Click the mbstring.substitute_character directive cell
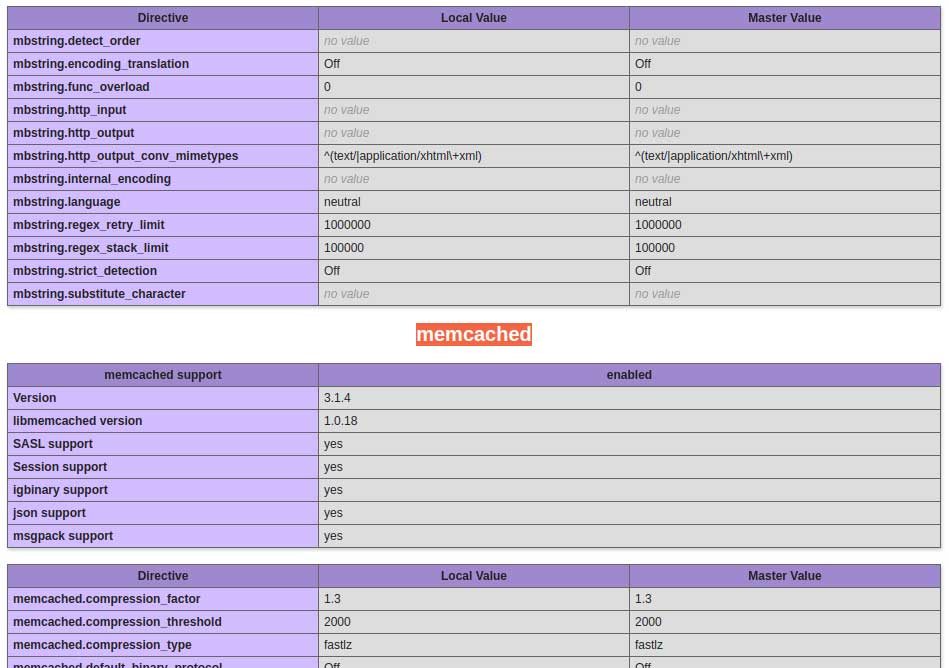The height and width of the screenshot is (668, 949). [x=99, y=294]
